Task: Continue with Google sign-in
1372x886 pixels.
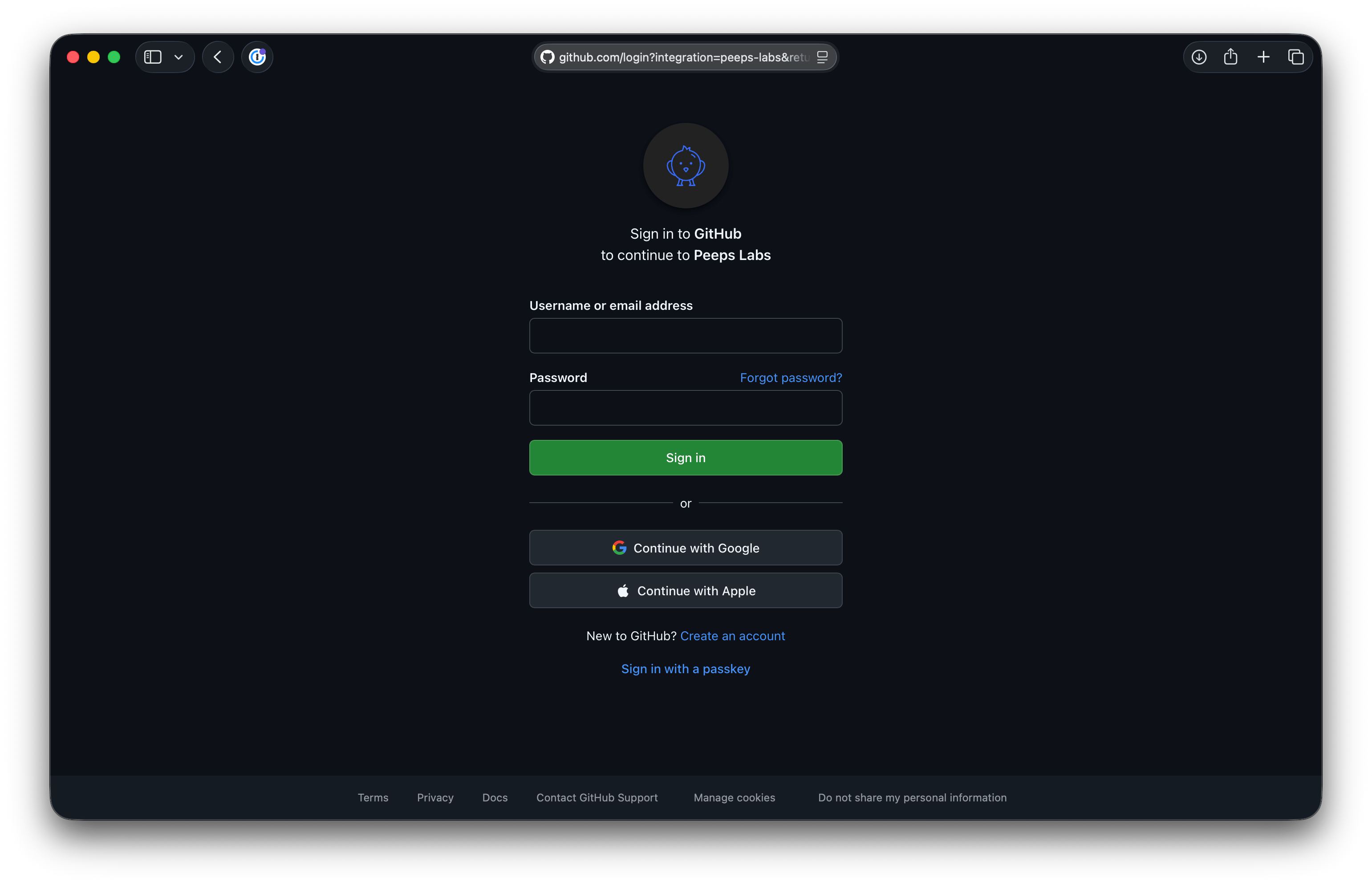Action: click(x=686, y=548)
